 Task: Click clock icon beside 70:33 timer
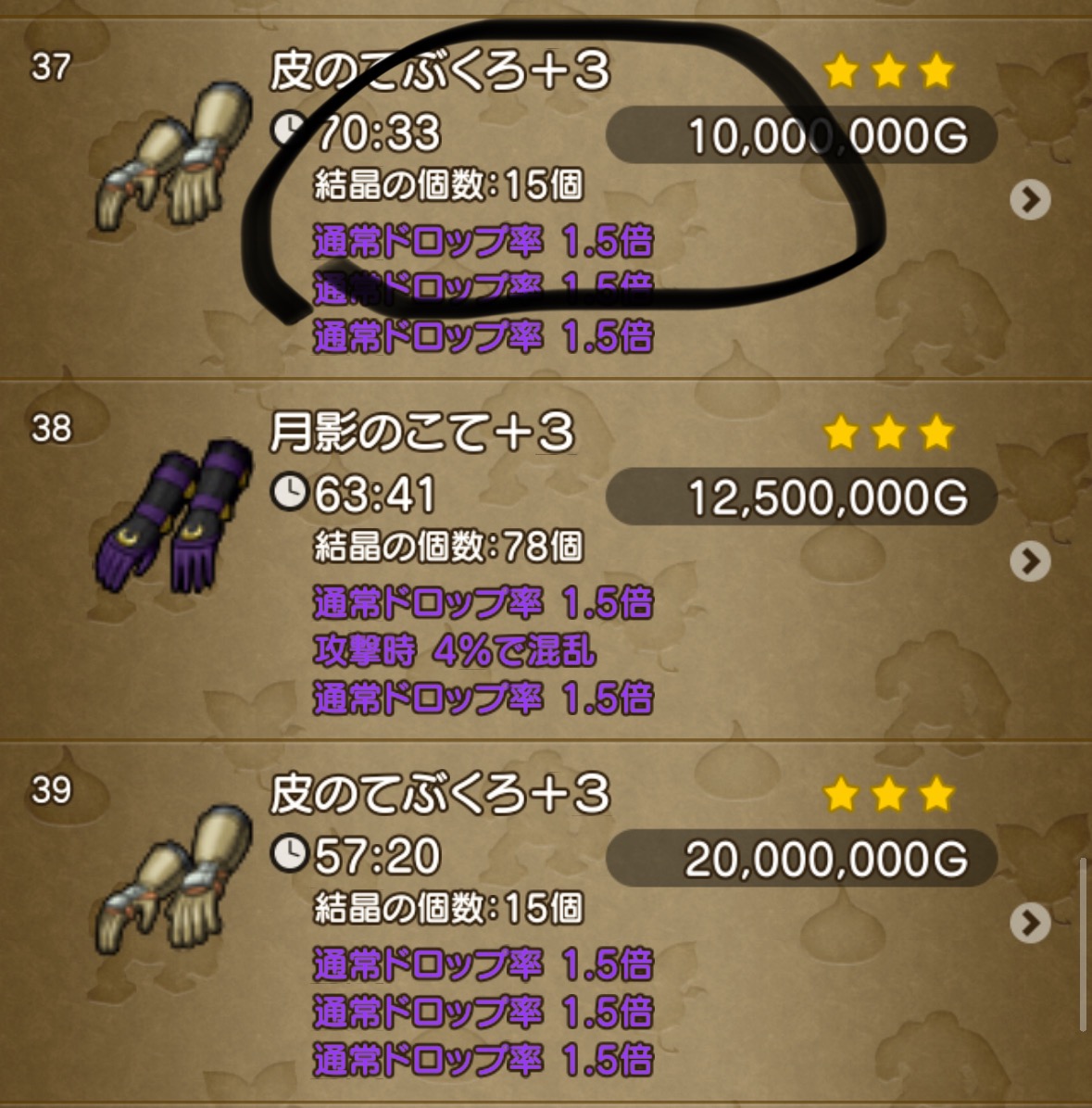(287, 130)
